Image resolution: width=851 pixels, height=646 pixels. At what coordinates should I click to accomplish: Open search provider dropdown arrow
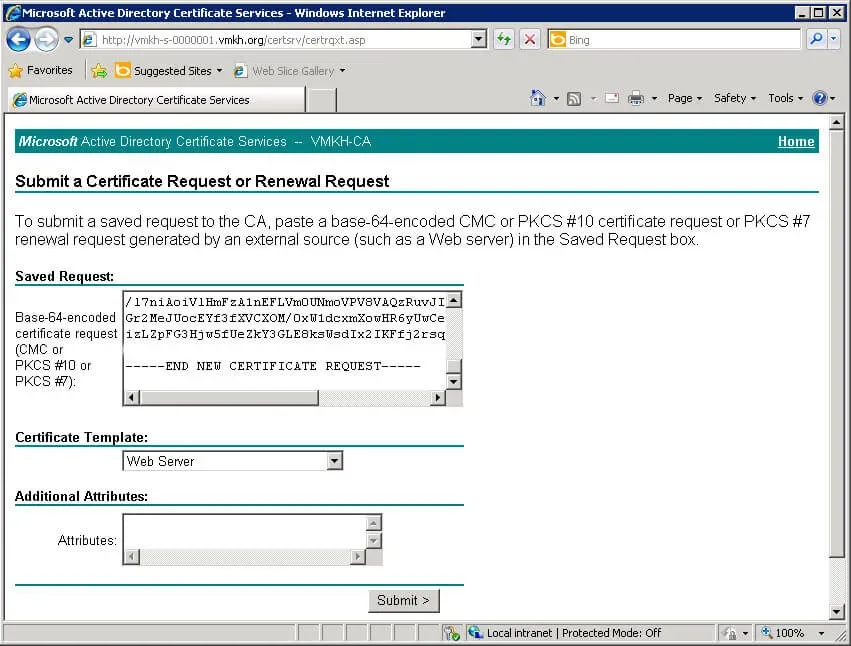pyautogui.click(x=834, y=39)
